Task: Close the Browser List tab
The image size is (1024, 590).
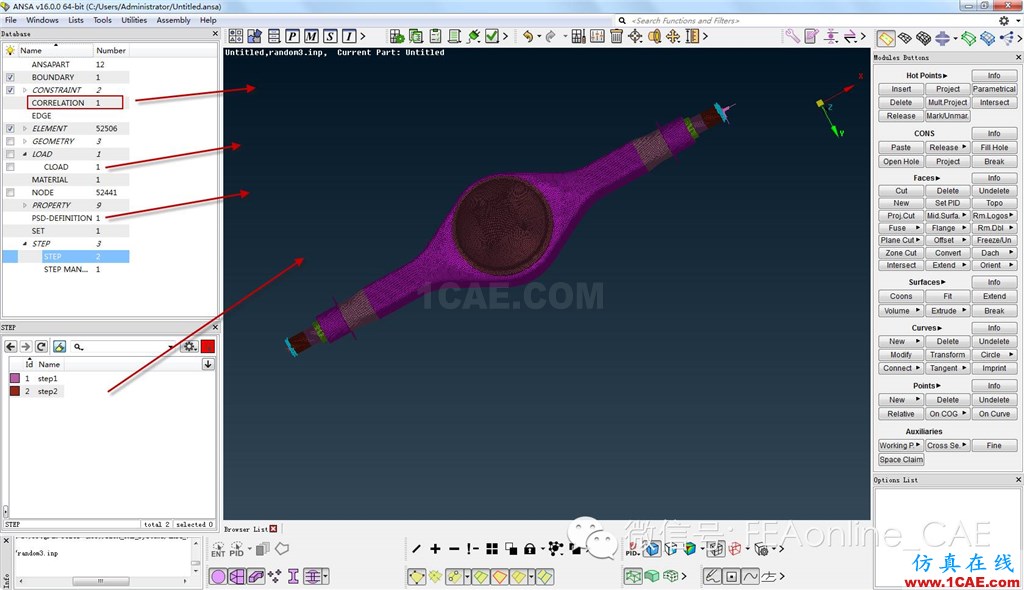Action: pyautogui.click(x=273, y=529)
